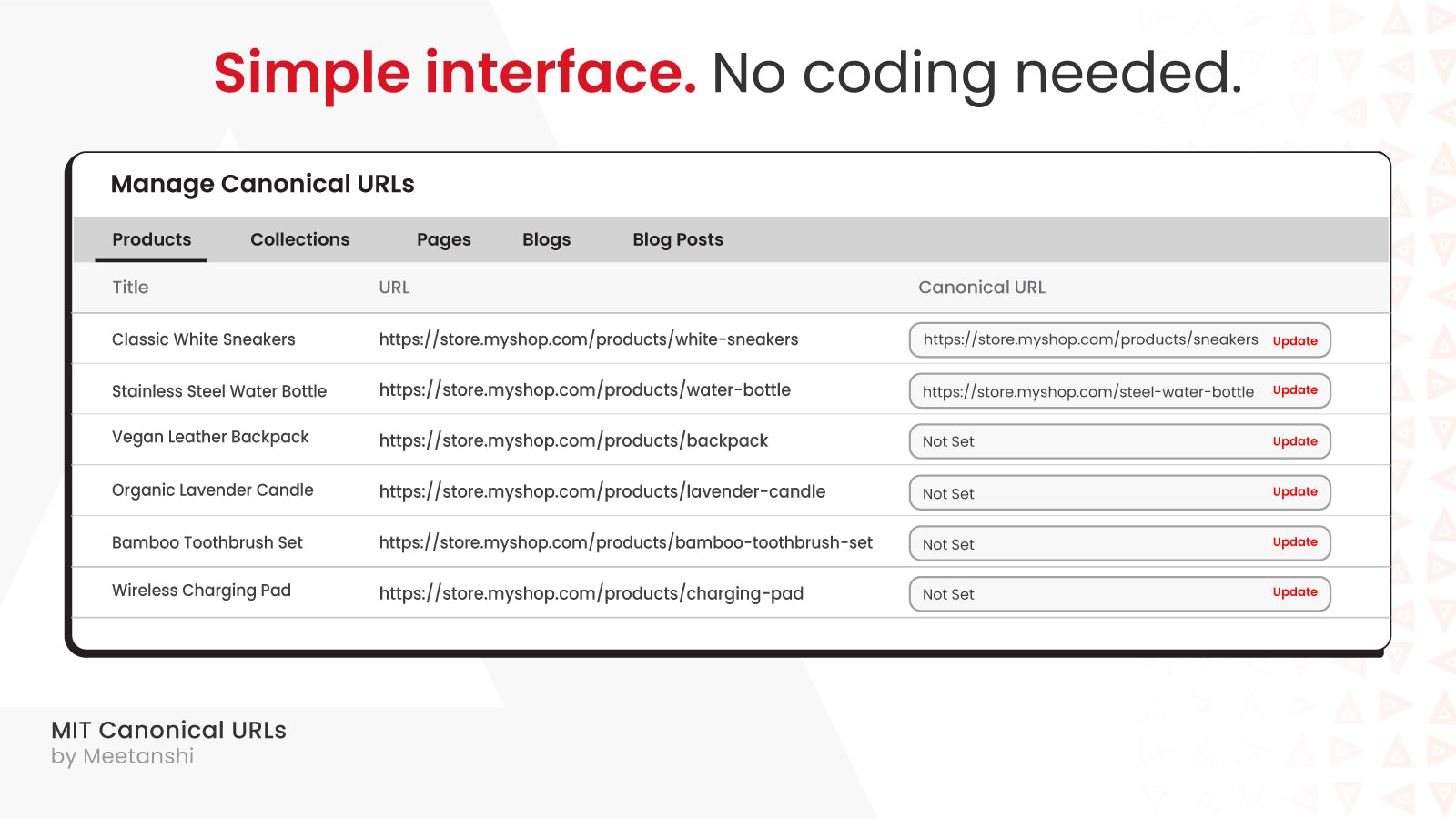The image size is (1456, 819).
Task: Click the Title column header
Action: click(x=130, y=288)
